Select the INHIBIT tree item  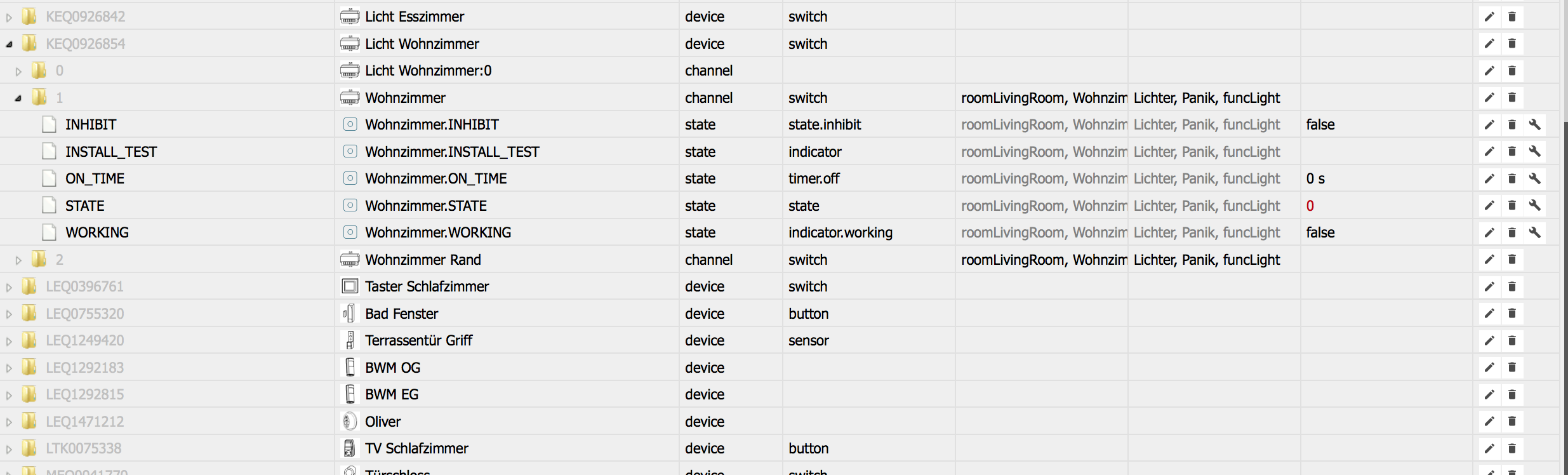click(90, 124)
